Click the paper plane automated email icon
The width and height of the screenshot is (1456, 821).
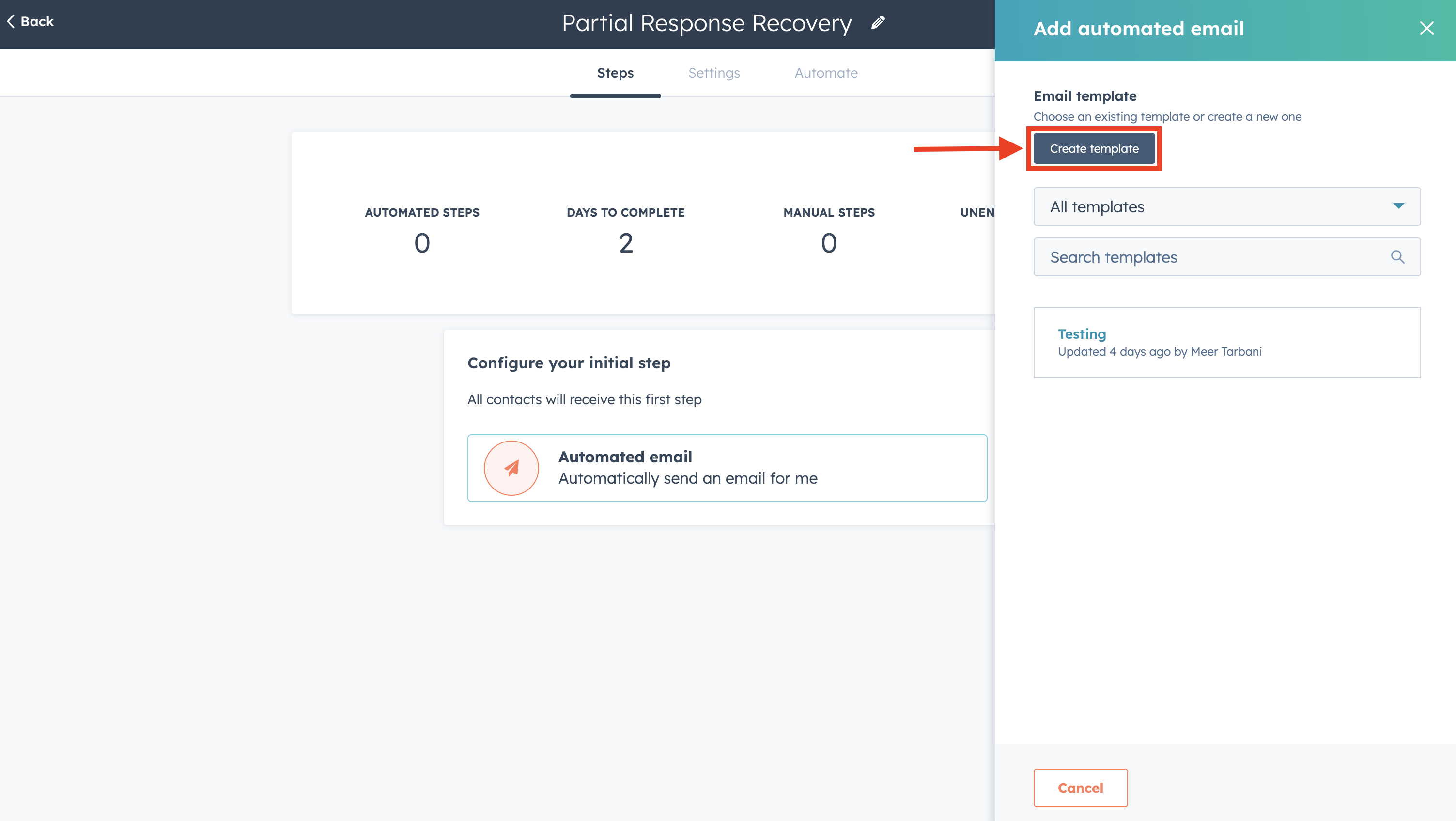click(511, 468)
